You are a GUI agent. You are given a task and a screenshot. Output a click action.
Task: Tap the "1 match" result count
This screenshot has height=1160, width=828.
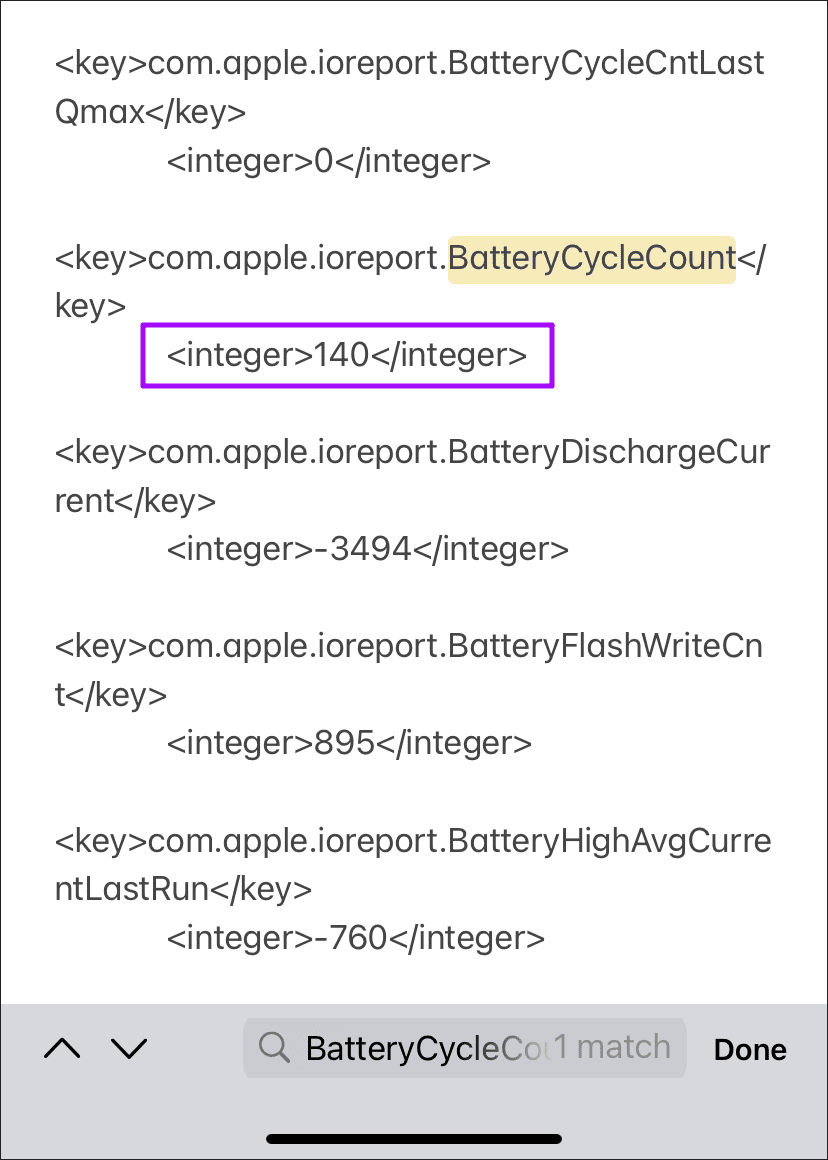[613, 1047]
